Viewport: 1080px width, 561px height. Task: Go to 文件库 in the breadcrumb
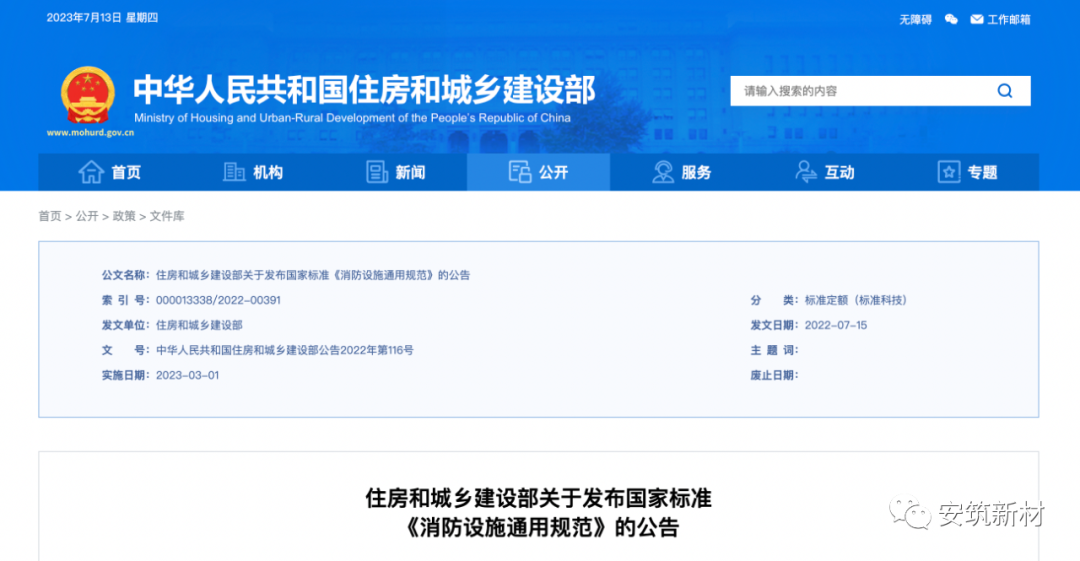[x=167, y=216]
